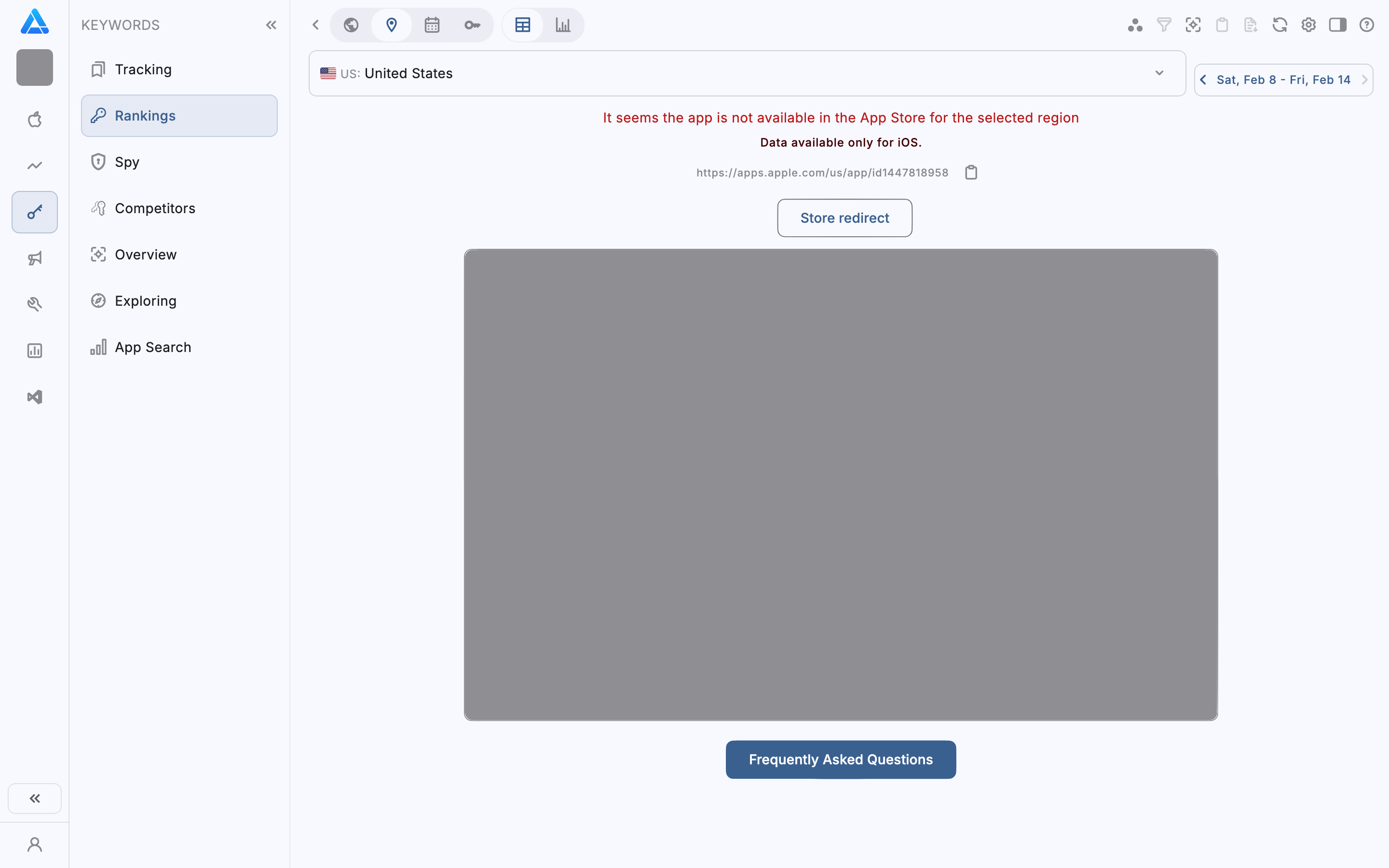Open the Competitors menu item

click(154, 208)
